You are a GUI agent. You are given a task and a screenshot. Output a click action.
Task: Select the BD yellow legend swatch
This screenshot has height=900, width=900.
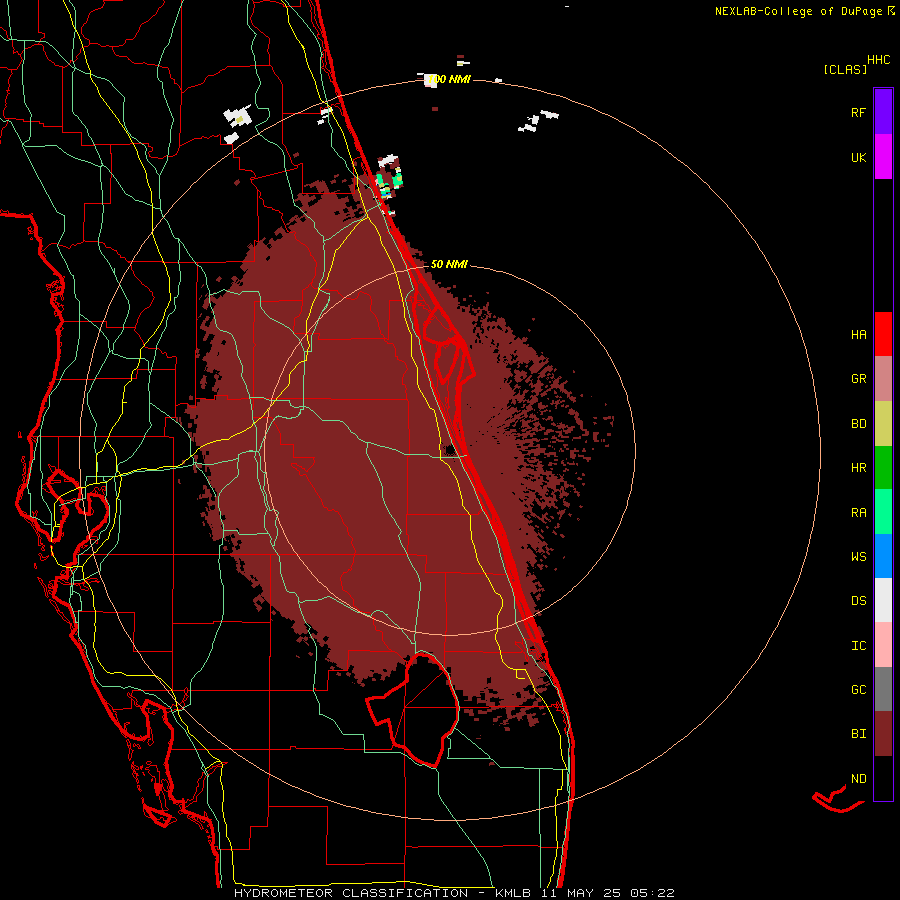point(883,424)
